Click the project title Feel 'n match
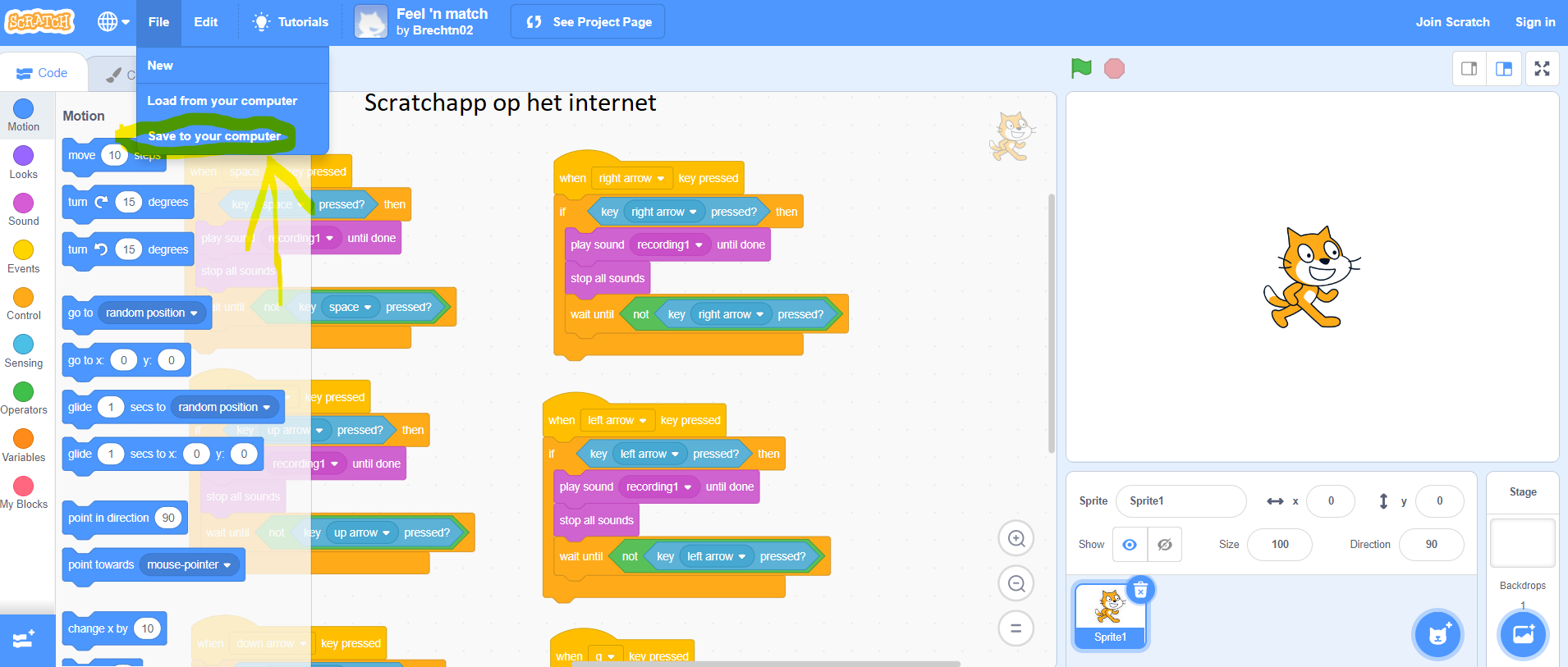 (442, 14)
